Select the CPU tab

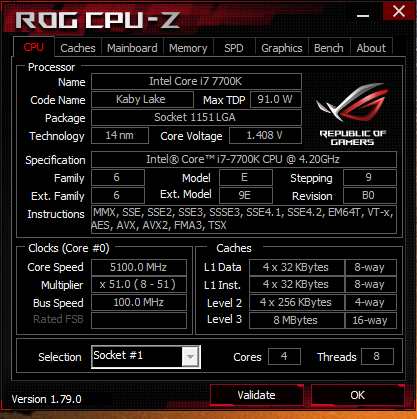pos(34,47)
